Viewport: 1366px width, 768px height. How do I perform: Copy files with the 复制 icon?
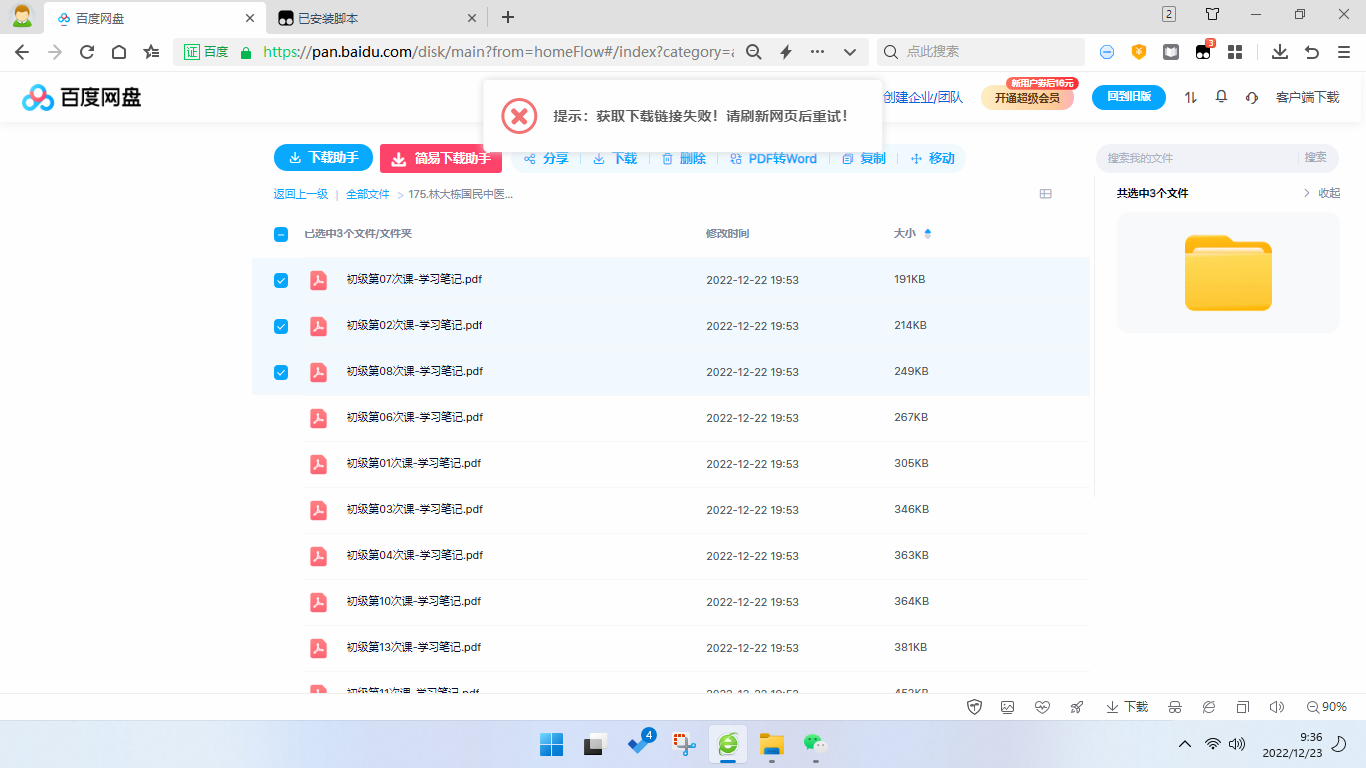pos(862,158)
